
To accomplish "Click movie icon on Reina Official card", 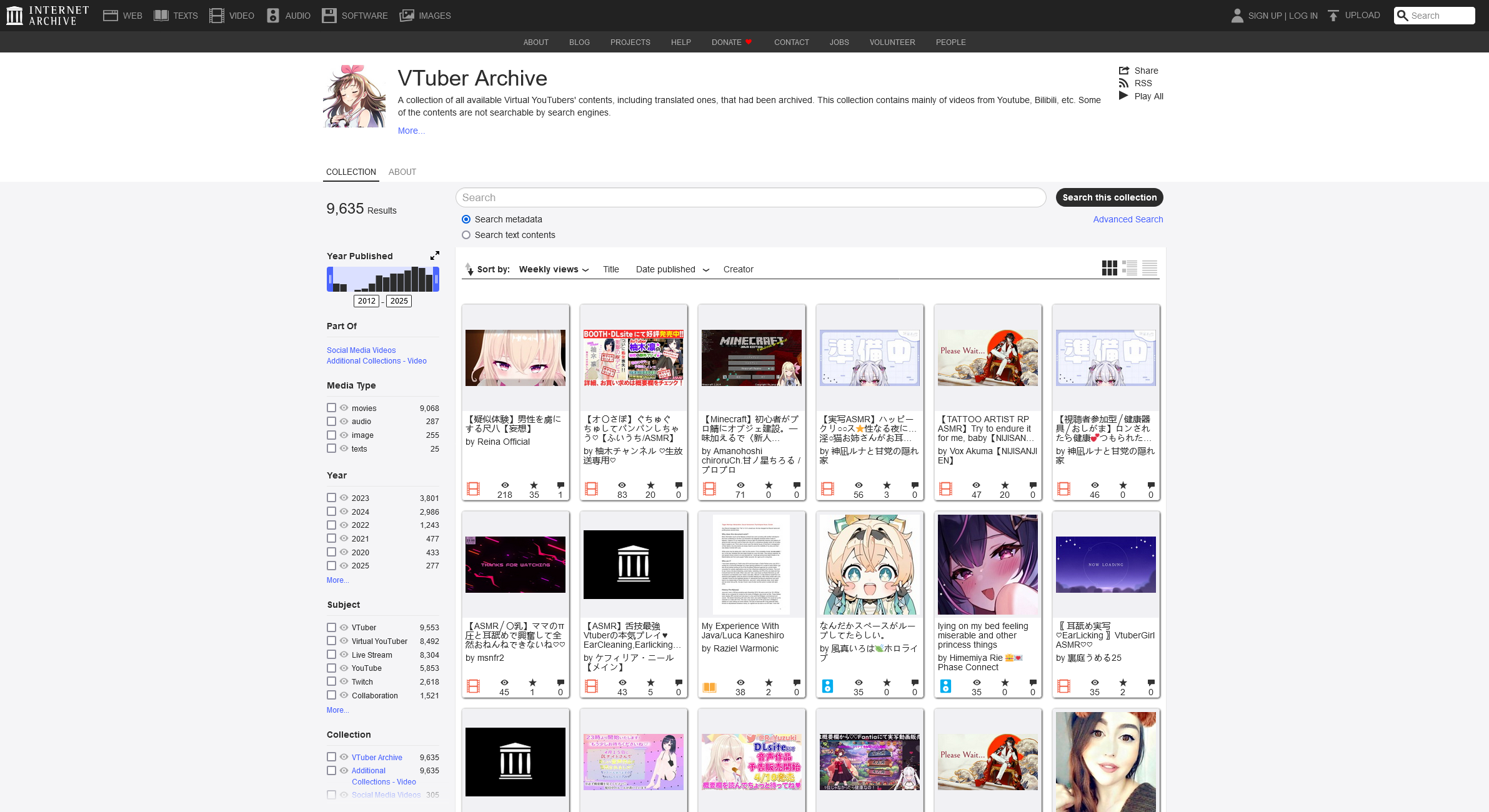I will click(474, 489).
